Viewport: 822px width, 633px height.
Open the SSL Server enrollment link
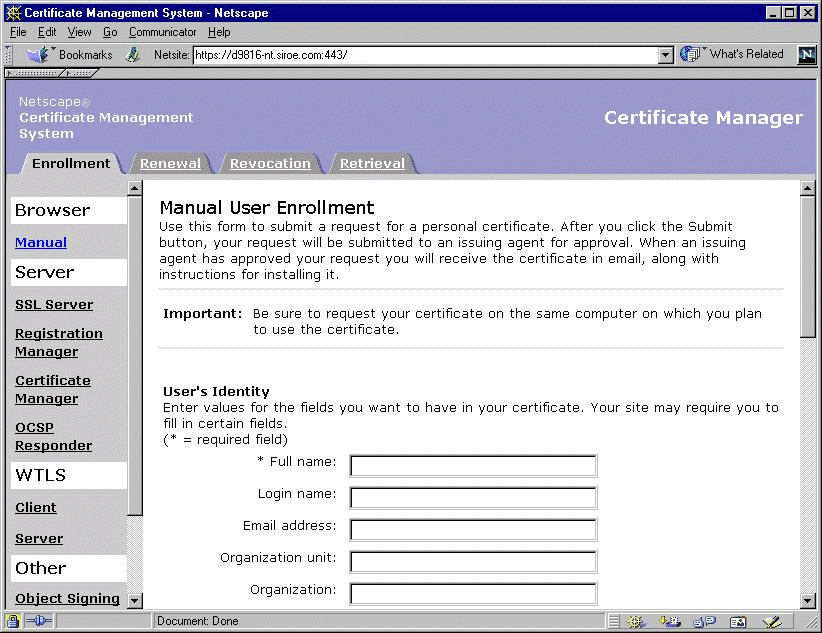click(x=54, y=304)
